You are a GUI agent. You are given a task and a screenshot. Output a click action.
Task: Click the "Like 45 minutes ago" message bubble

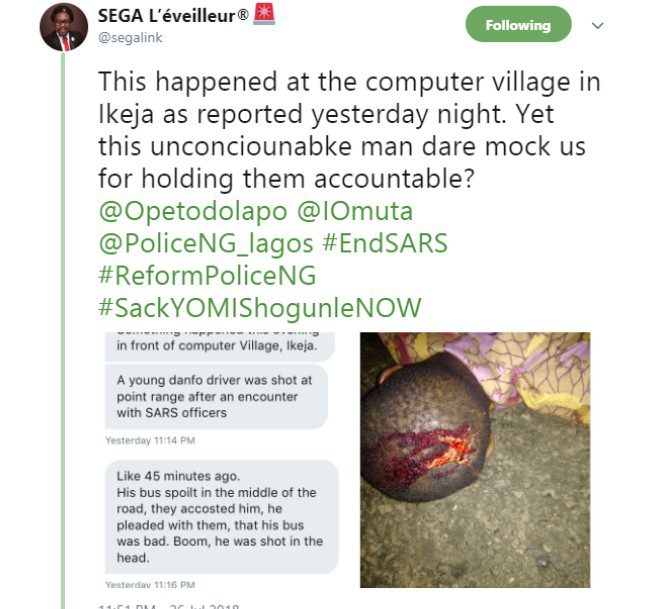coord(222,517)
